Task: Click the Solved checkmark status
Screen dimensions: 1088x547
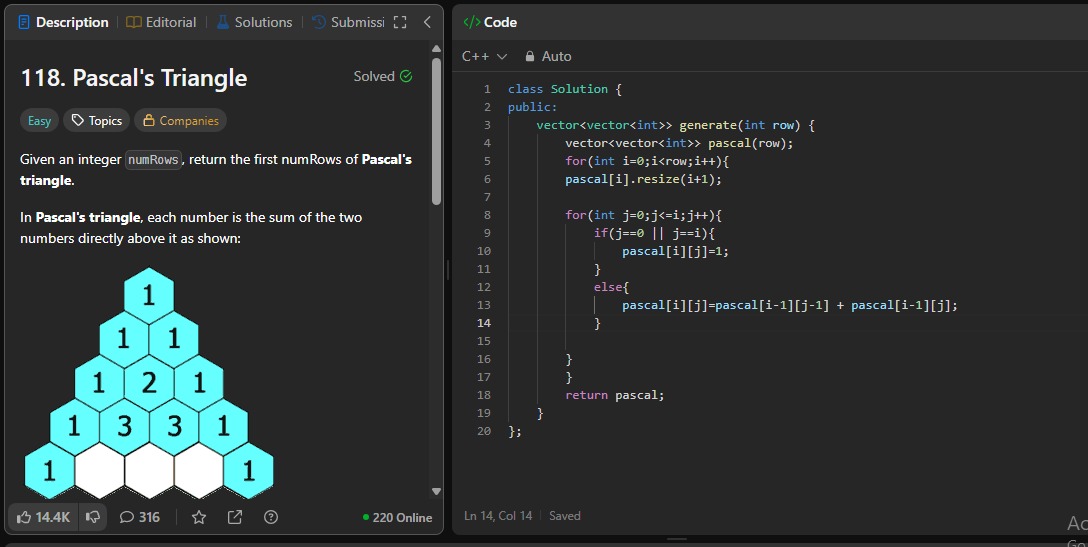Action: pyautogui.click(x=383, y=76)
